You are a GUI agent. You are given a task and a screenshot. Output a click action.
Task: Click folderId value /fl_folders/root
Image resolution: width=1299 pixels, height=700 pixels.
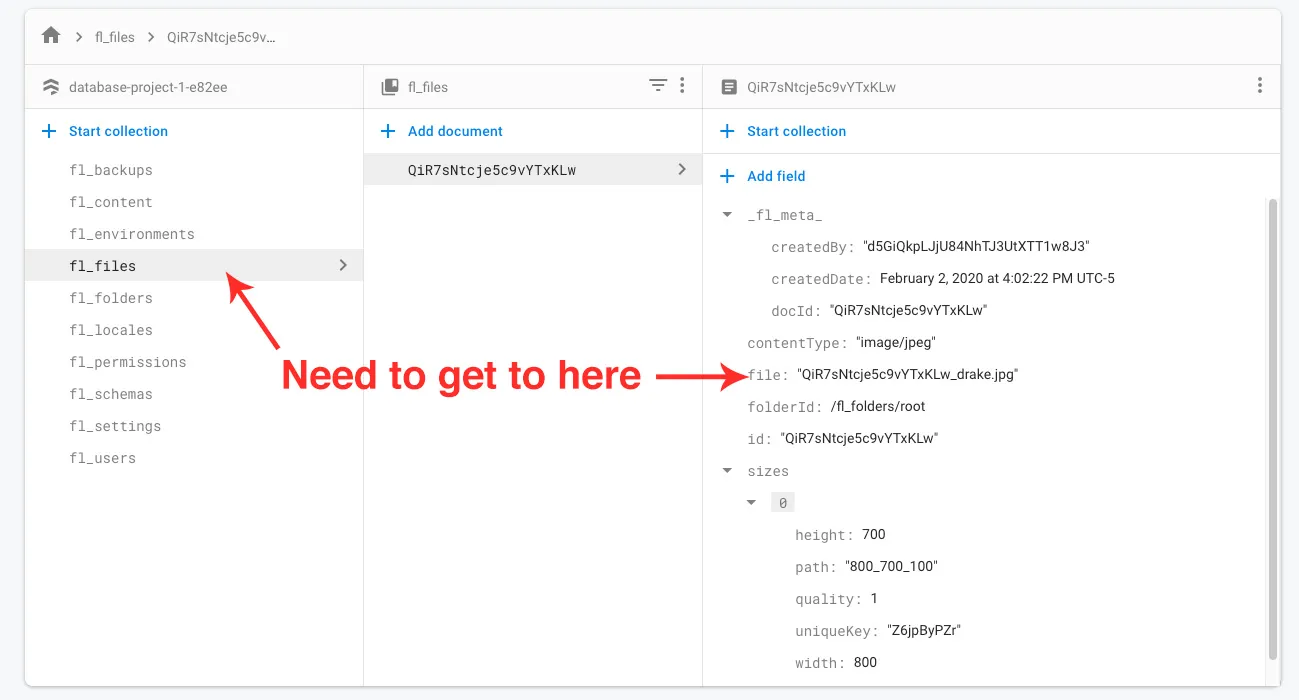(878, 407)
